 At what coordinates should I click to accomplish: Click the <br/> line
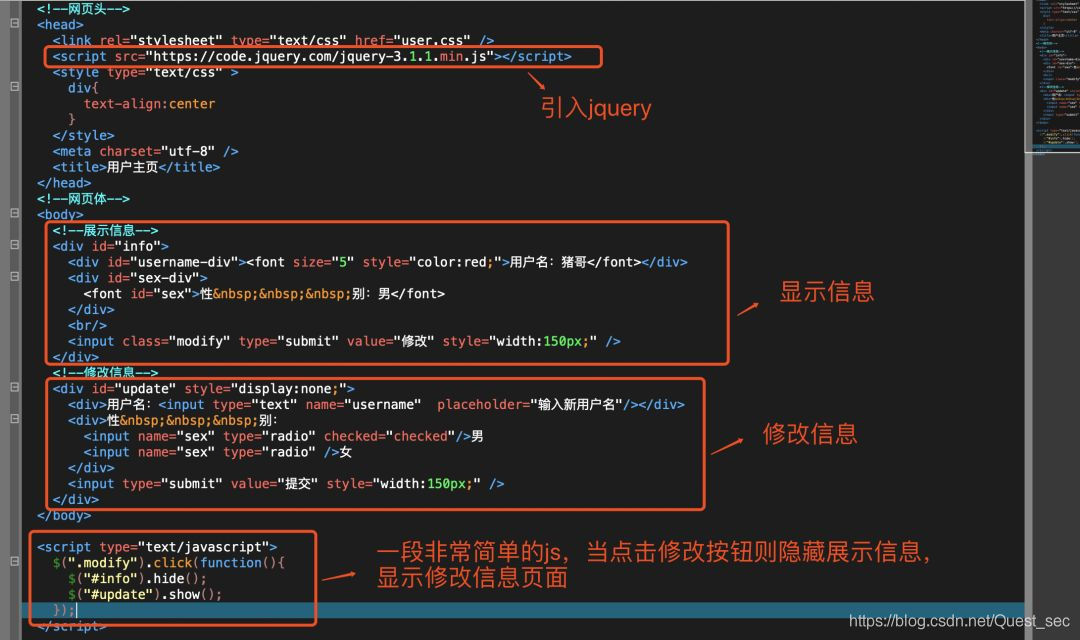(87, 326)
